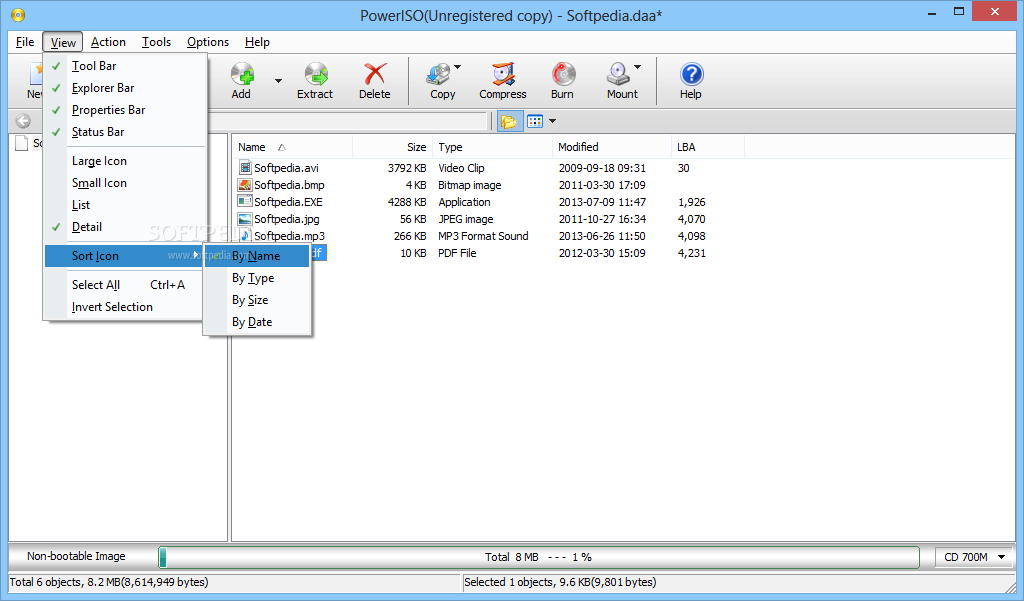Click the view mode grid icon
Screen dimensions: 1024x601
coord(535,121)
